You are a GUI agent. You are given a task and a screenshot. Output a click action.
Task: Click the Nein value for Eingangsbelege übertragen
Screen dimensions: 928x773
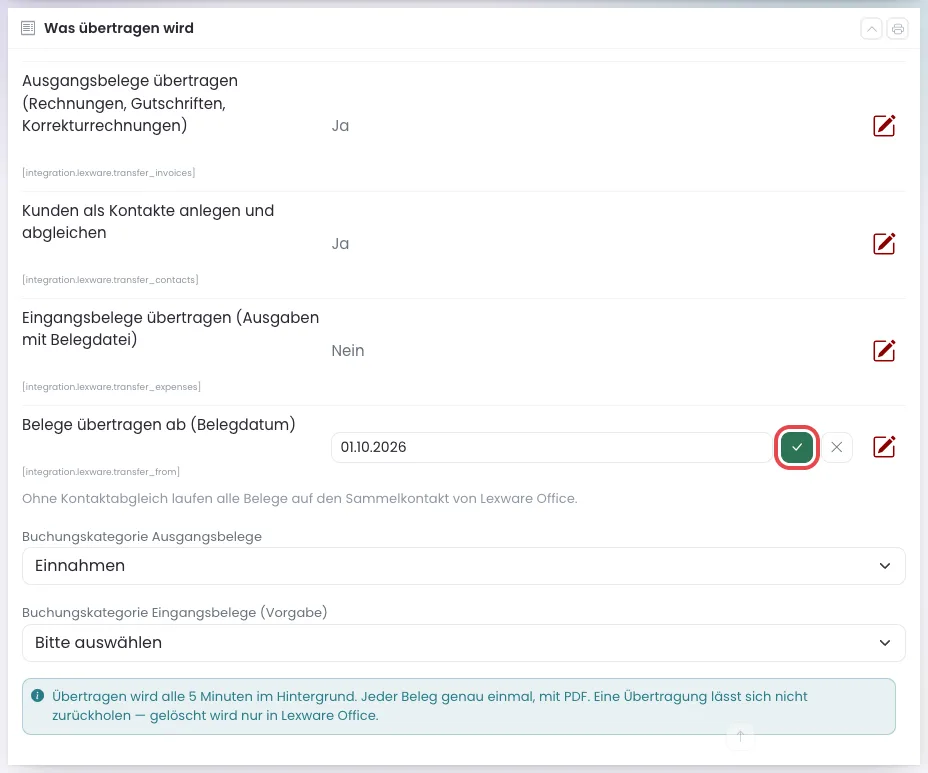(348, 350)
